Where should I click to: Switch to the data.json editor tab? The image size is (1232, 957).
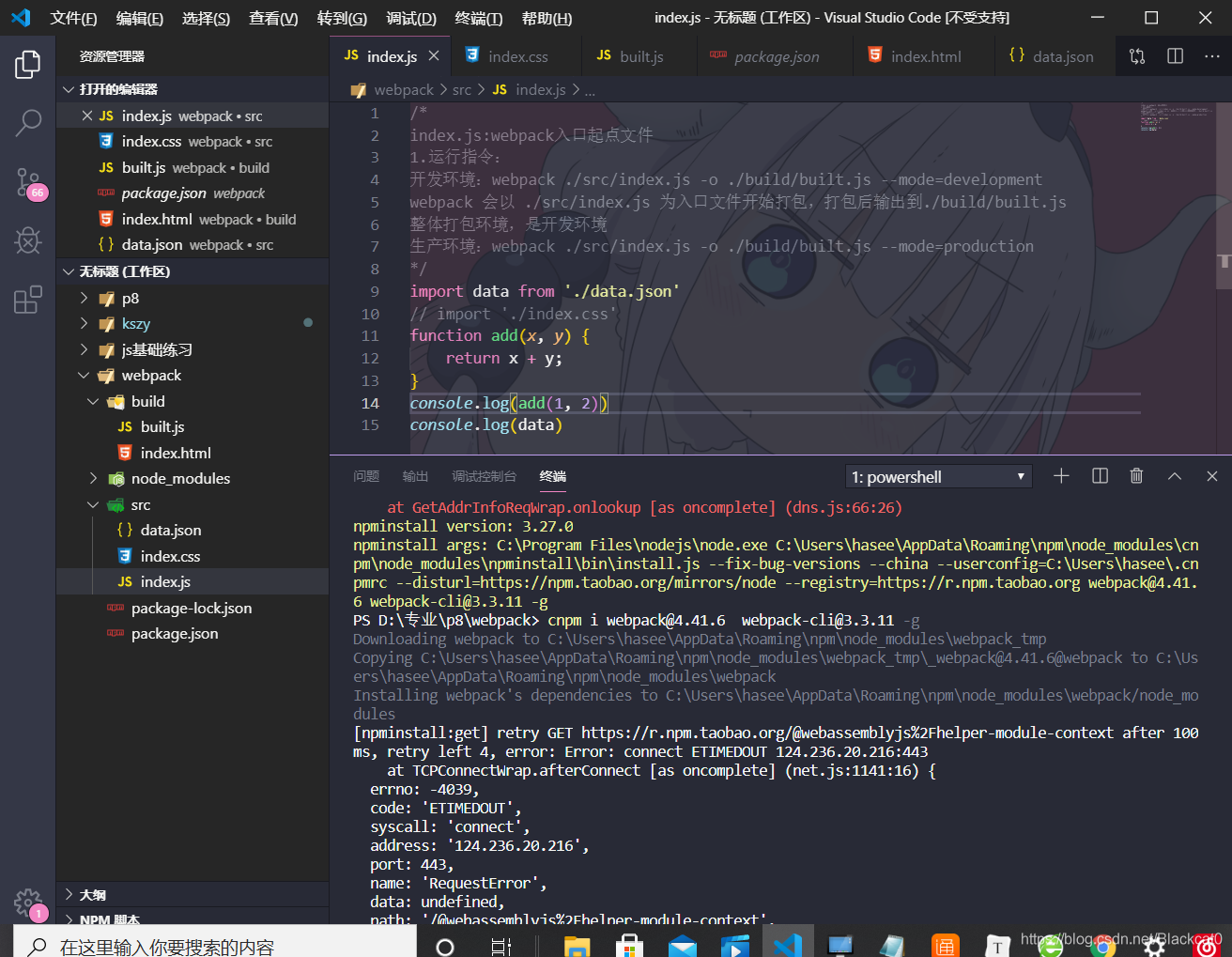pos(1055,56)
